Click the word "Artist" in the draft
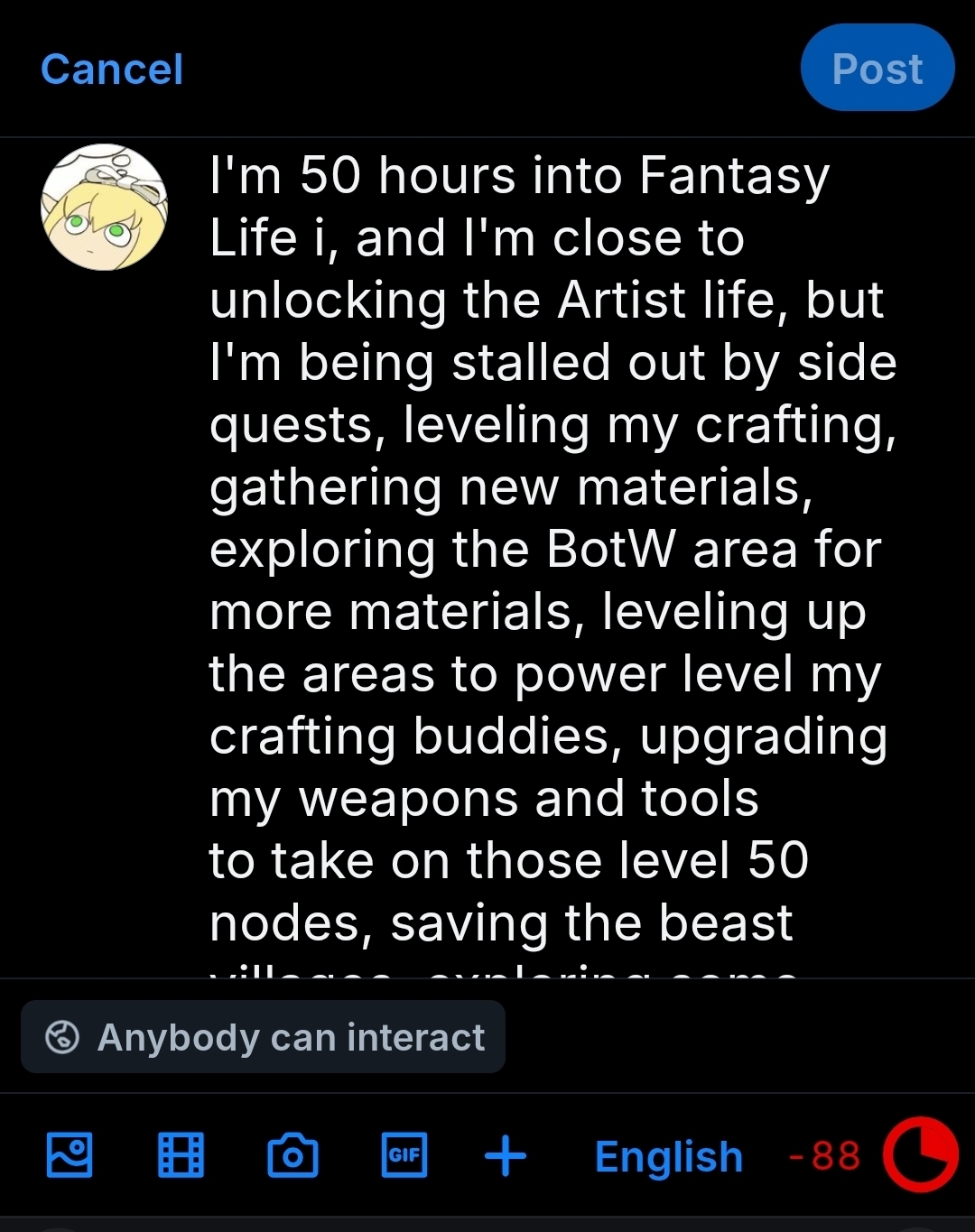Image resolution: width=975 pixels, height=1232 pixels. coord(621,300)
